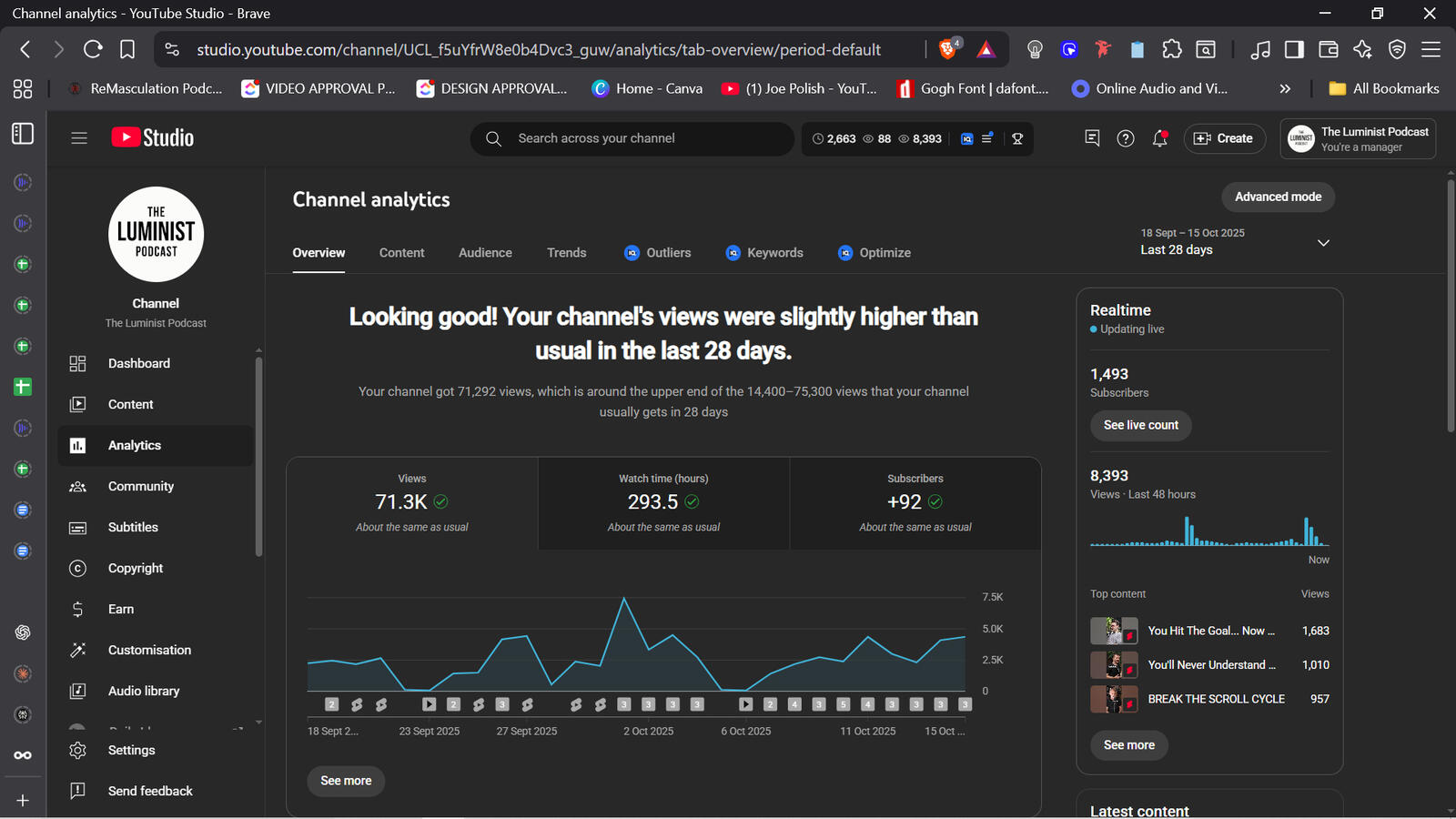1456x819 pixels.
Task: Bookmark this page with the bookmark icon
Action: pos(127,49)
